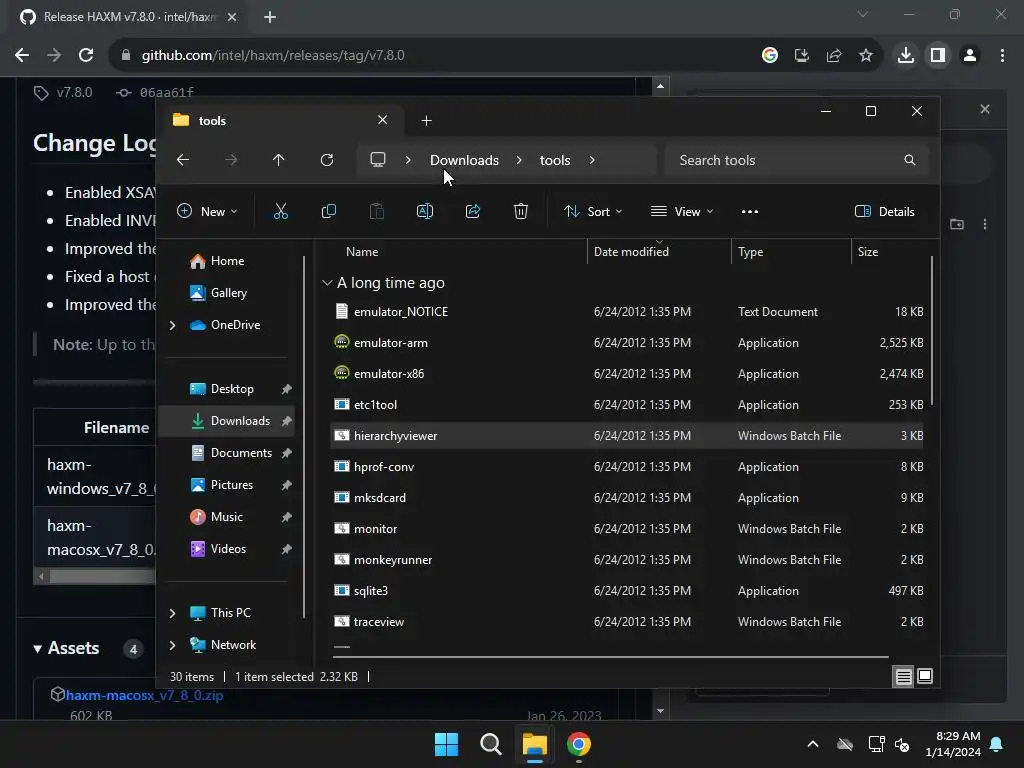The width and height of the screenshot is (1024, 768).
Task: Open Chrome three-dot menu
Action: (1002, 56)
